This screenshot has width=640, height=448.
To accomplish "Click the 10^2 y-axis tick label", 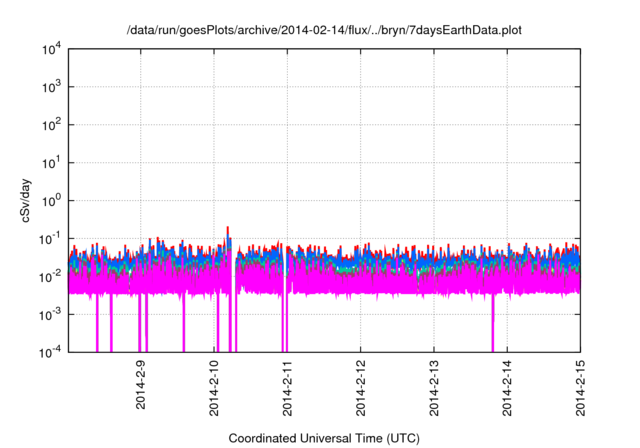I will pos(51,125).
